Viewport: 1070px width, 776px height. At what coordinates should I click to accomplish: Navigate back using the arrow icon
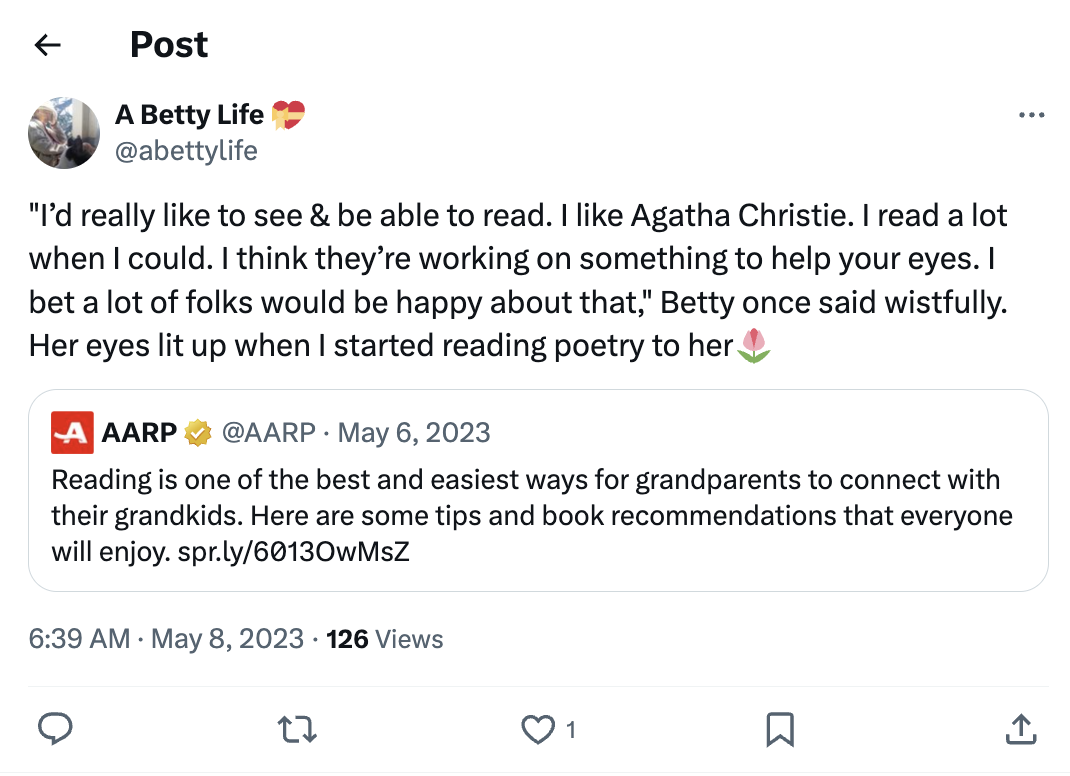(47, 44)
